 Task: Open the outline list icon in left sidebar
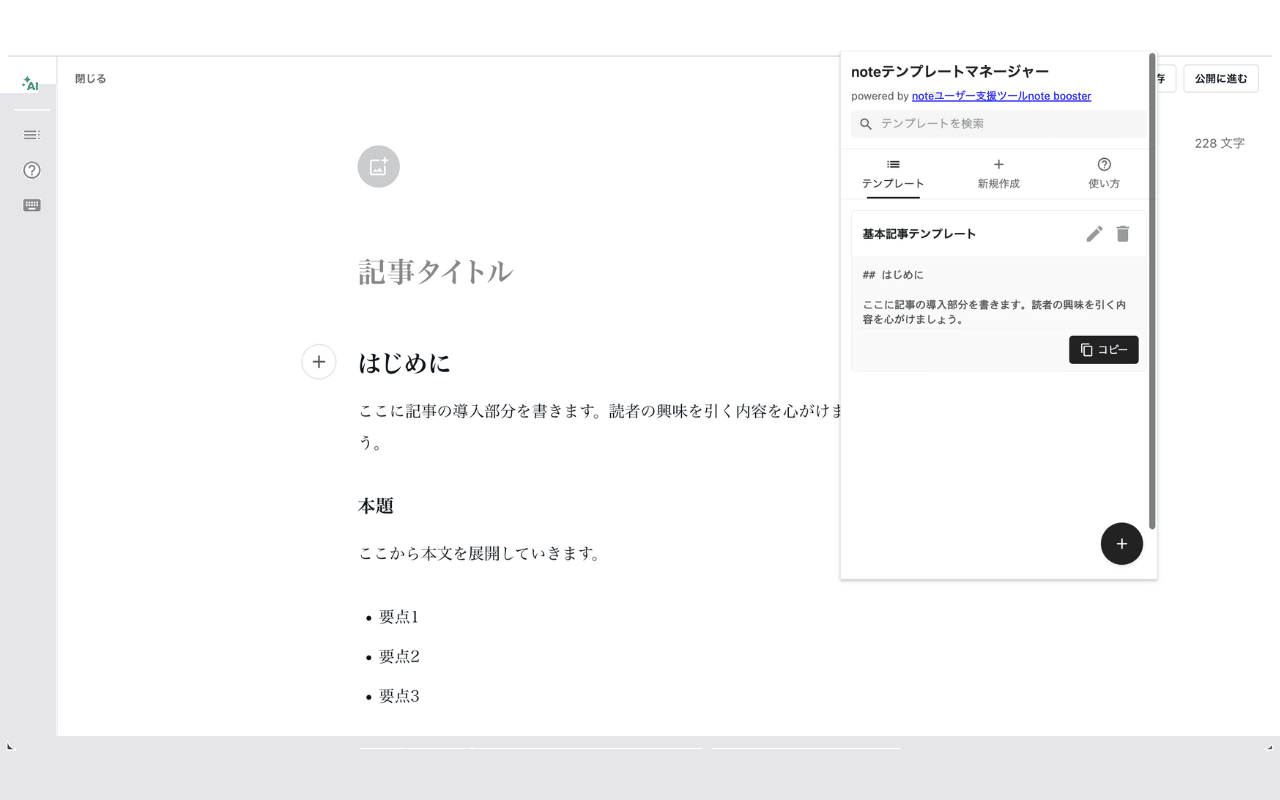(31, 134)
